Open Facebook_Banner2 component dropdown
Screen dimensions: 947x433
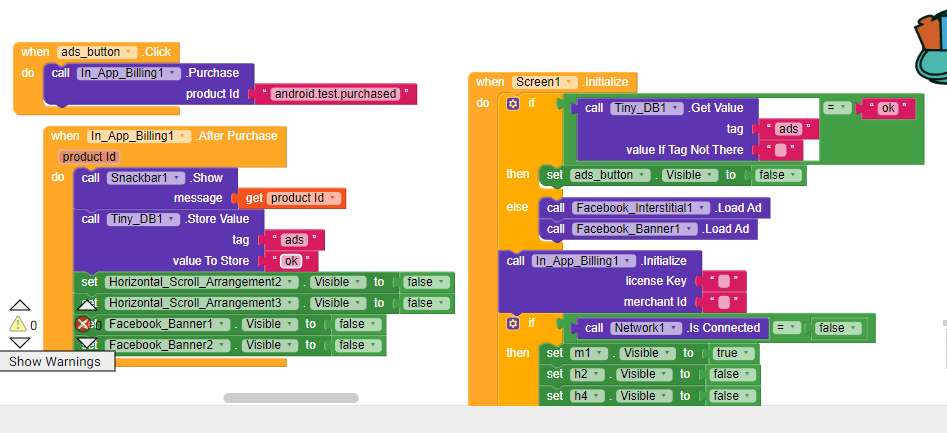(167, 345)
